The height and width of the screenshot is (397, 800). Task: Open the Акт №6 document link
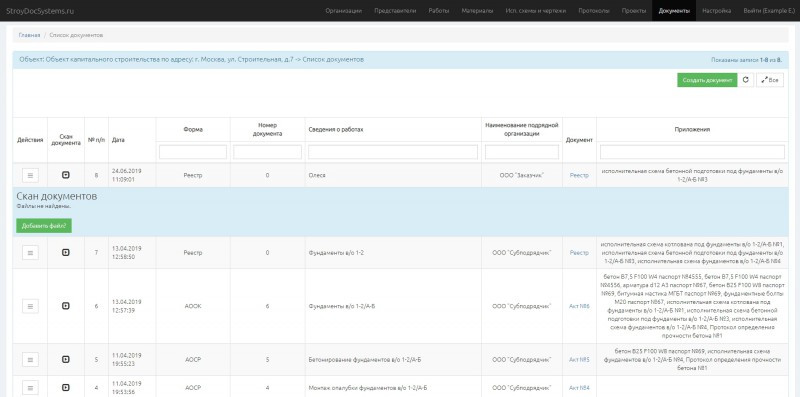(x=579, y=306)
